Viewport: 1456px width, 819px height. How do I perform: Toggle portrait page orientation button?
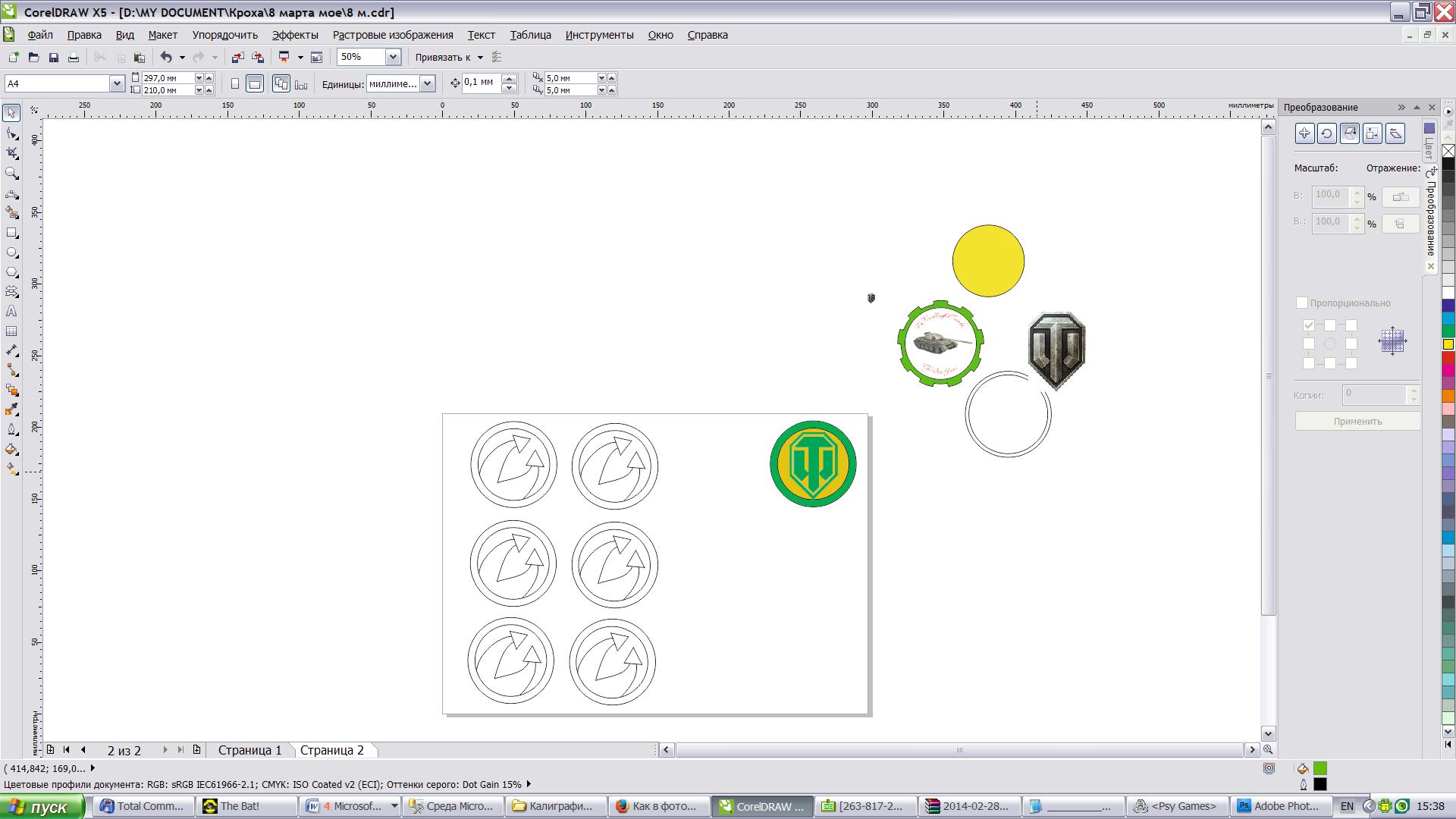tap(235, 83)
